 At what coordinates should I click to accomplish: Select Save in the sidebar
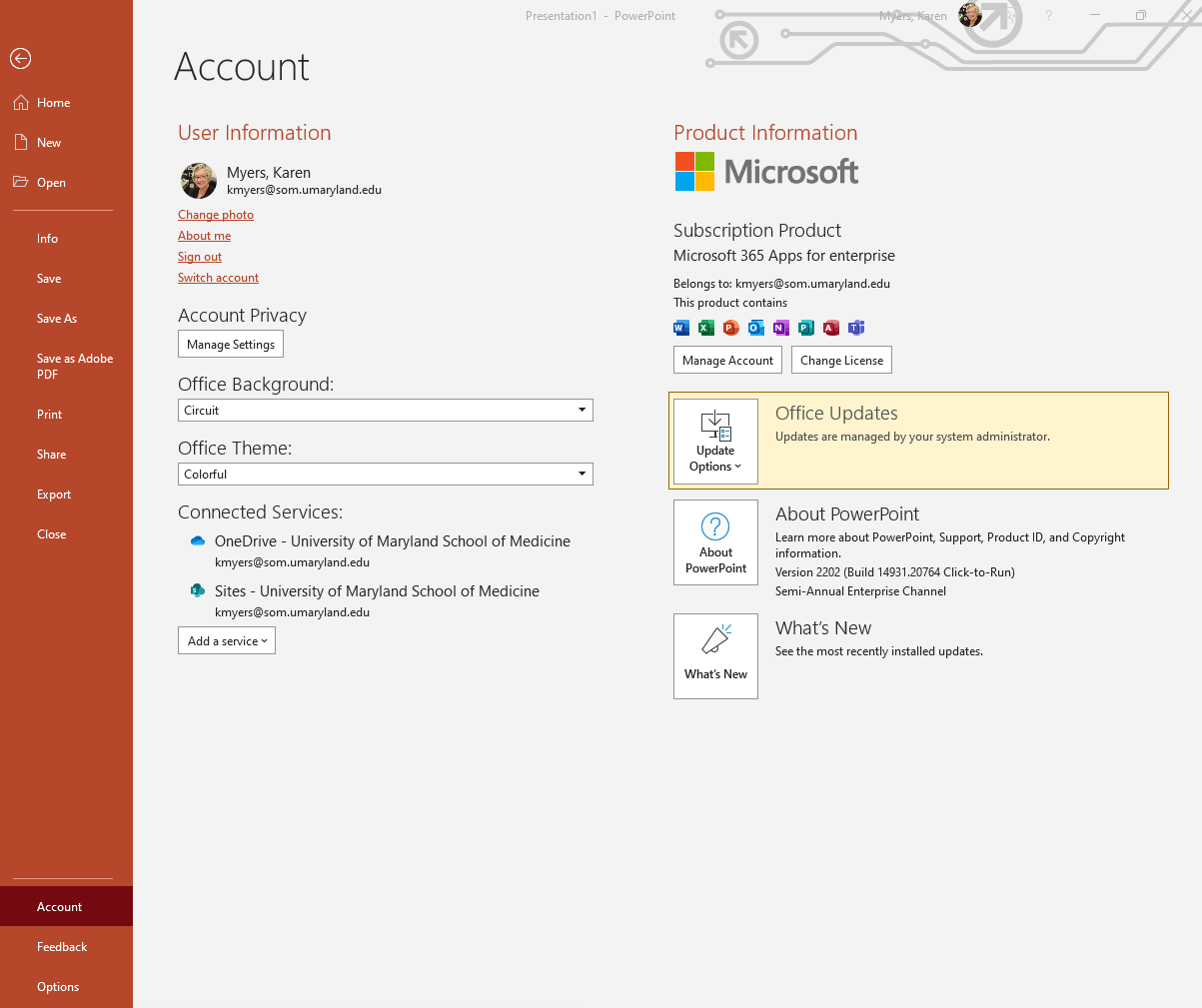pos(66,279)
